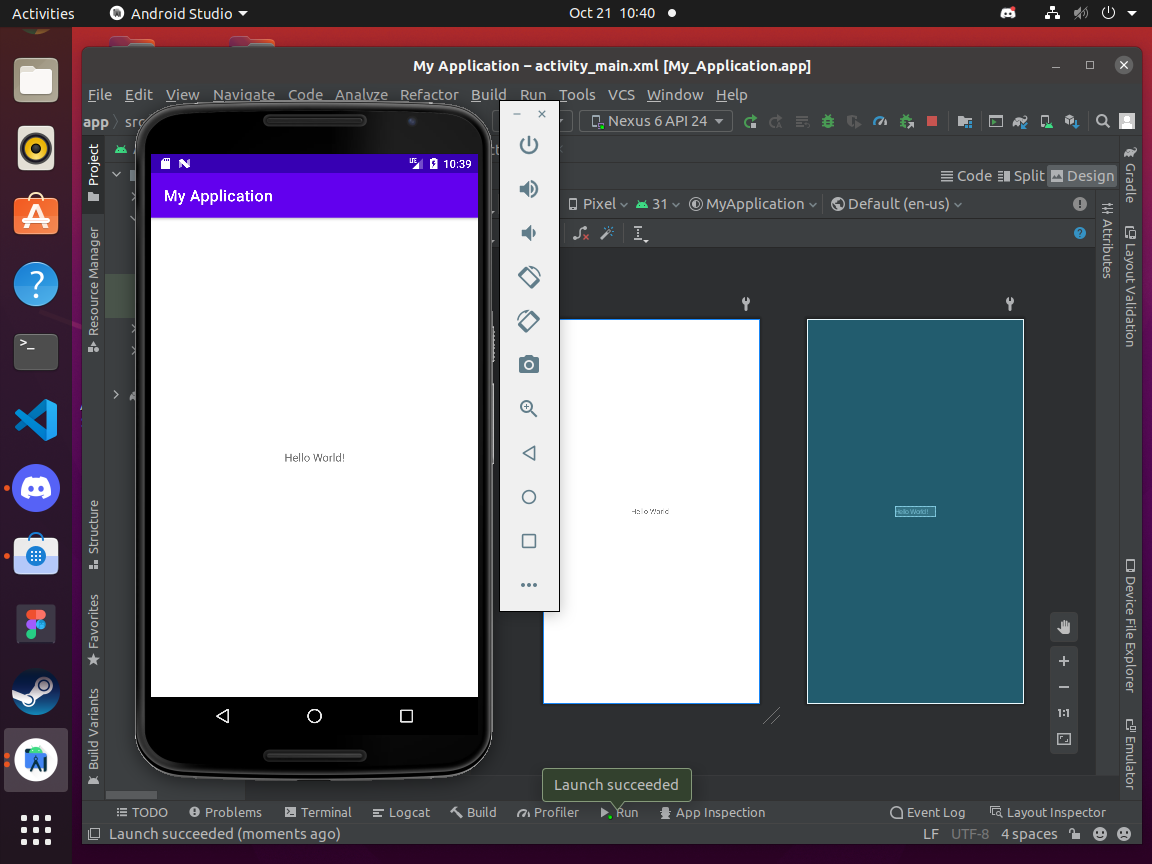This screenshot has width=1152, height=864.
Task: Open the Terminal tool window
Action: [x=317, y=813]
